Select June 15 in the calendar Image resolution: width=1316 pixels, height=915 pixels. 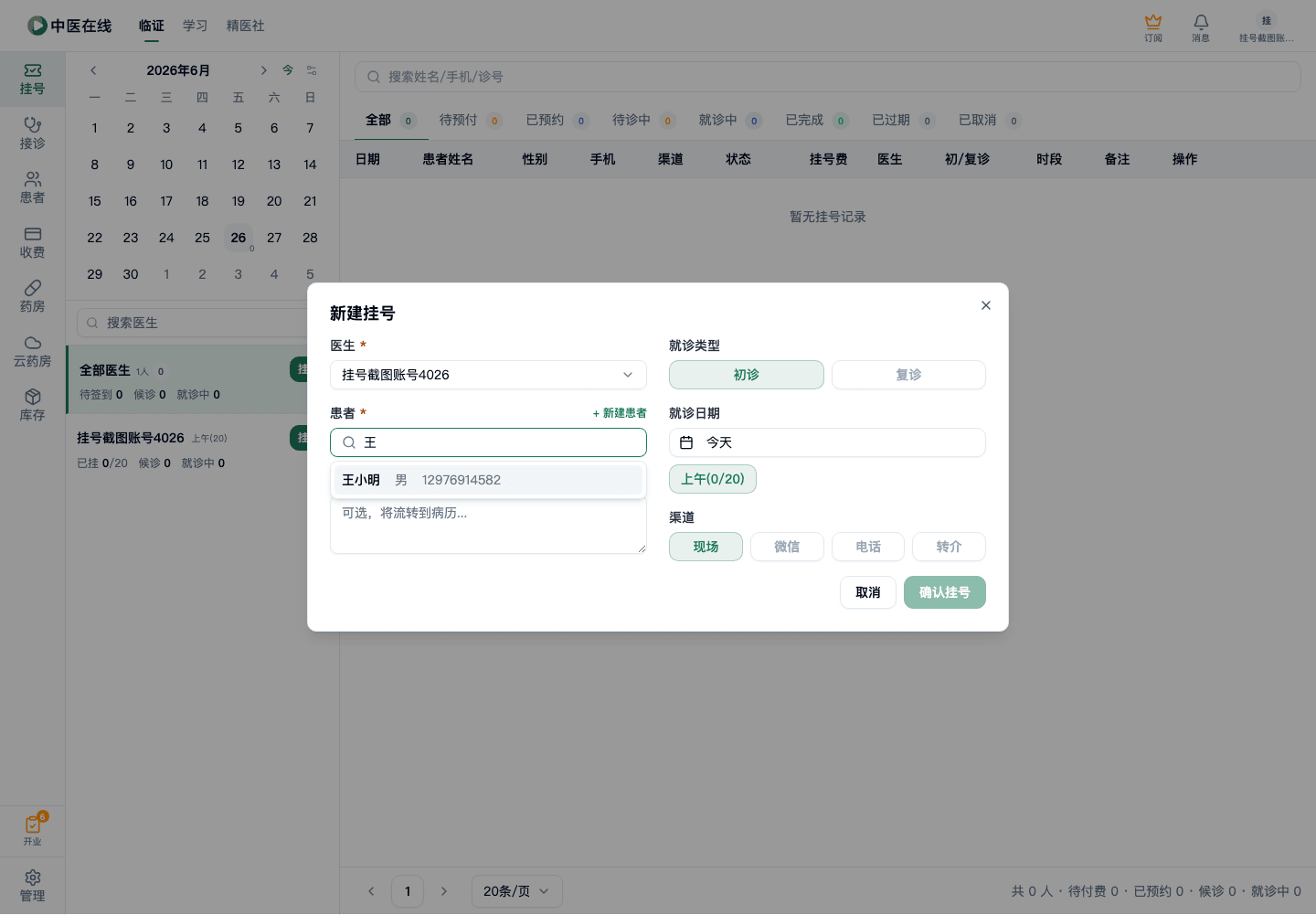click(x=95, y=201)
